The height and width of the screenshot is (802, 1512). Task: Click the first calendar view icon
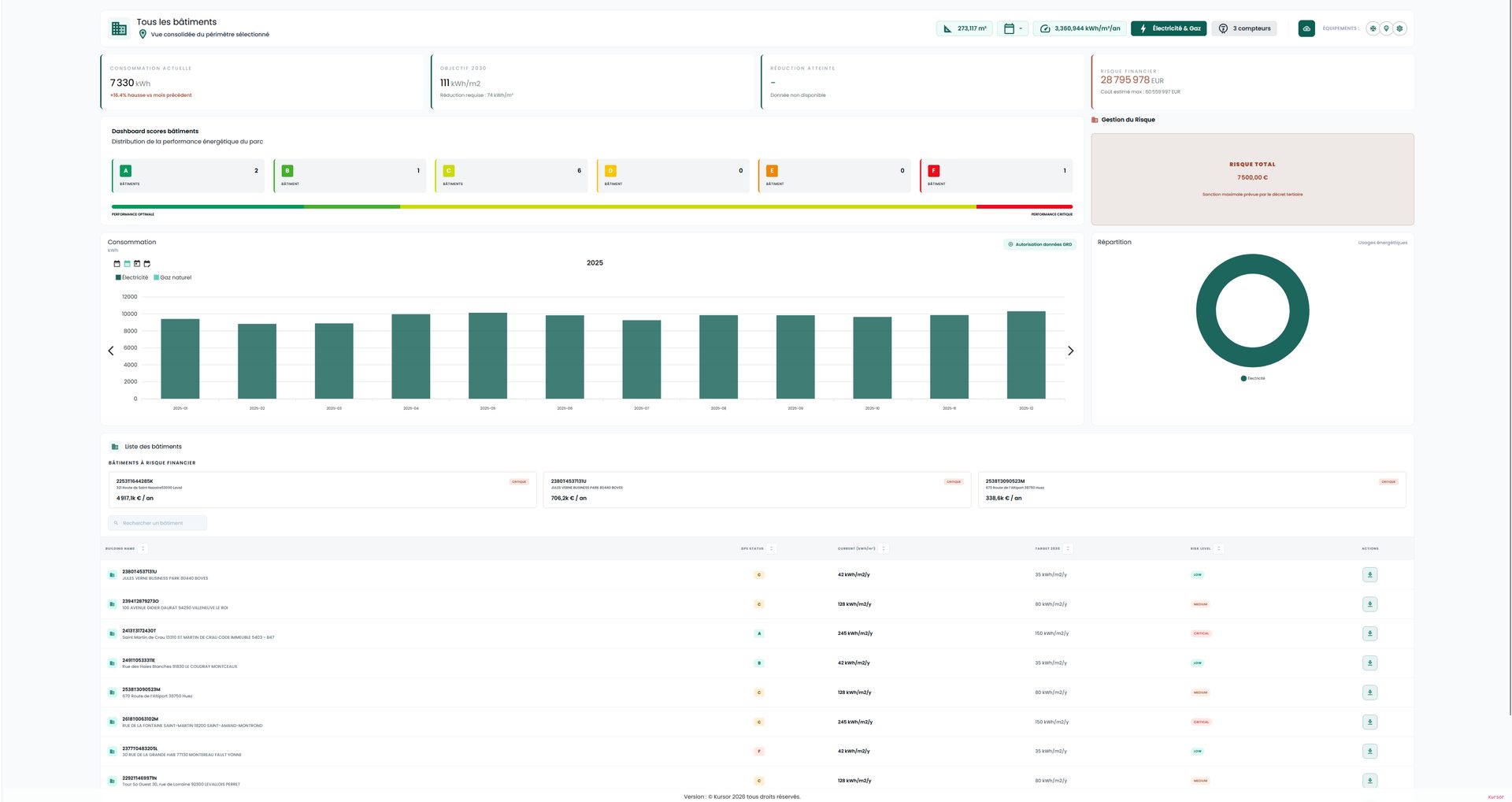pos(117,264)
